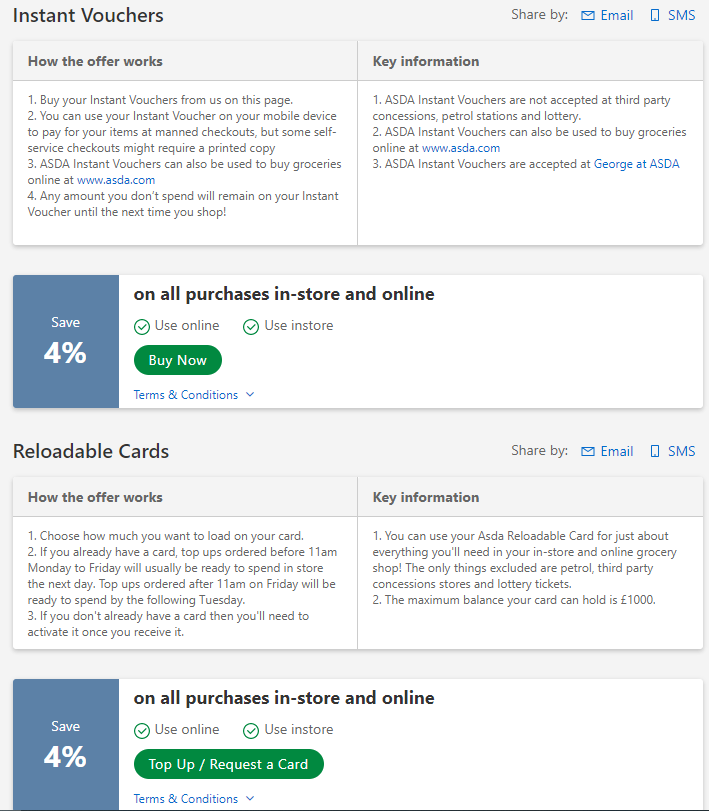Click the phone icon in Reloadable Cards share row
The height and width of the screenshot is (811, 709).
655,452
